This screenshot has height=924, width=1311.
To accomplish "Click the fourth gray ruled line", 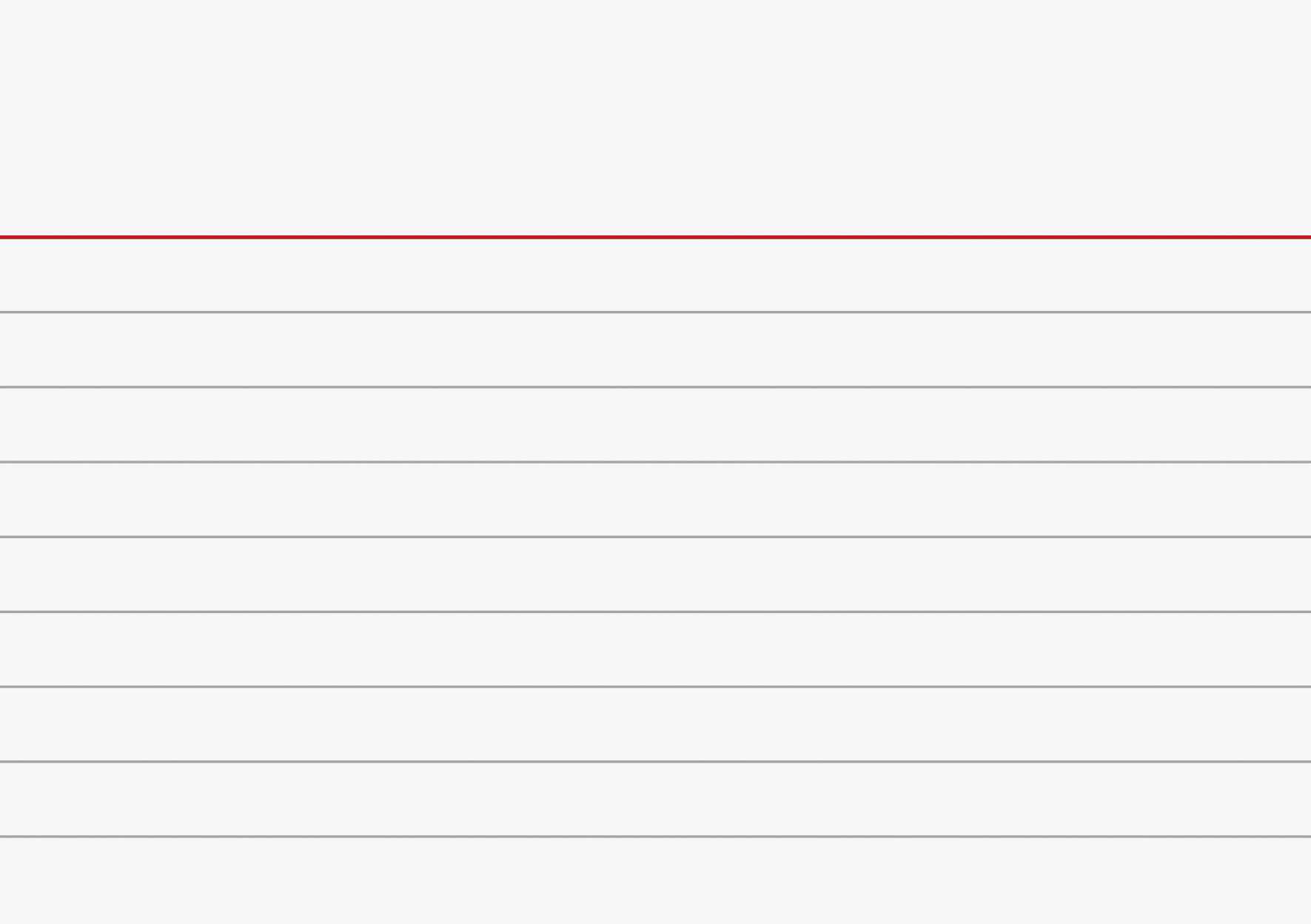I will point(655,537).
